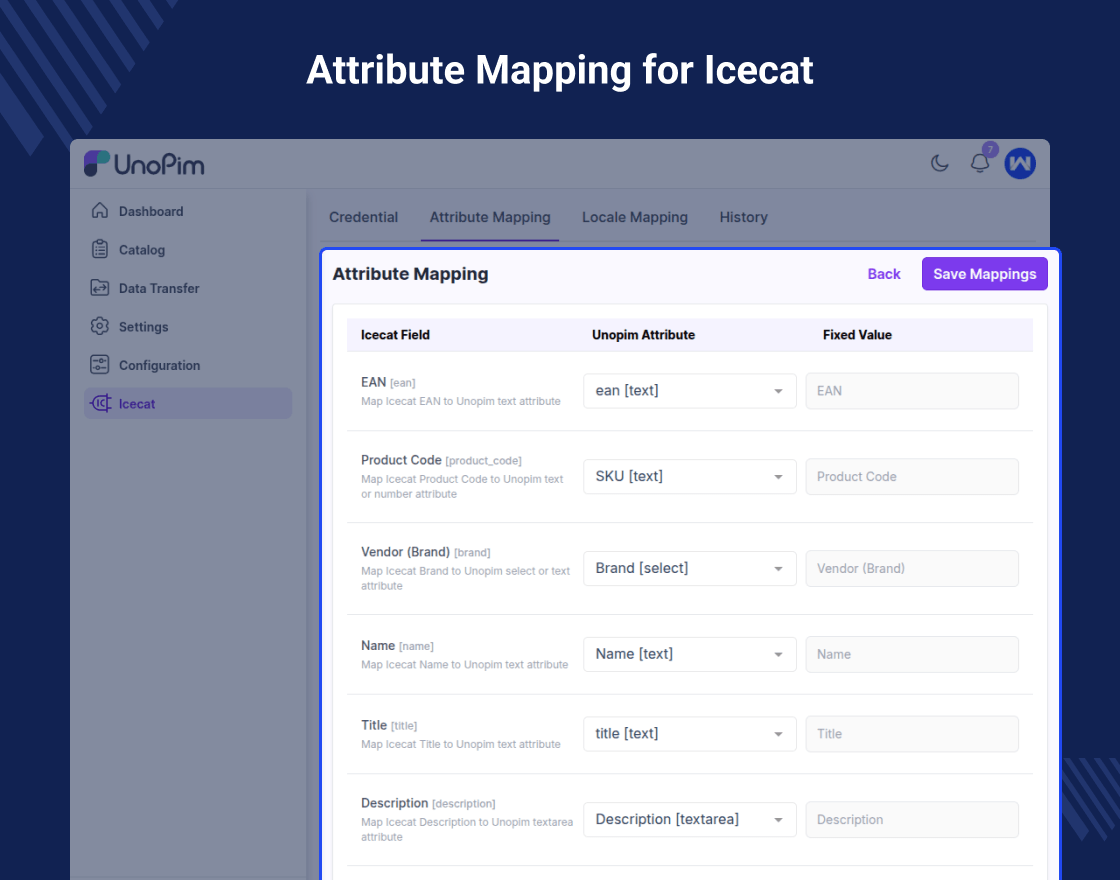Click Save Mappings button

984,274
